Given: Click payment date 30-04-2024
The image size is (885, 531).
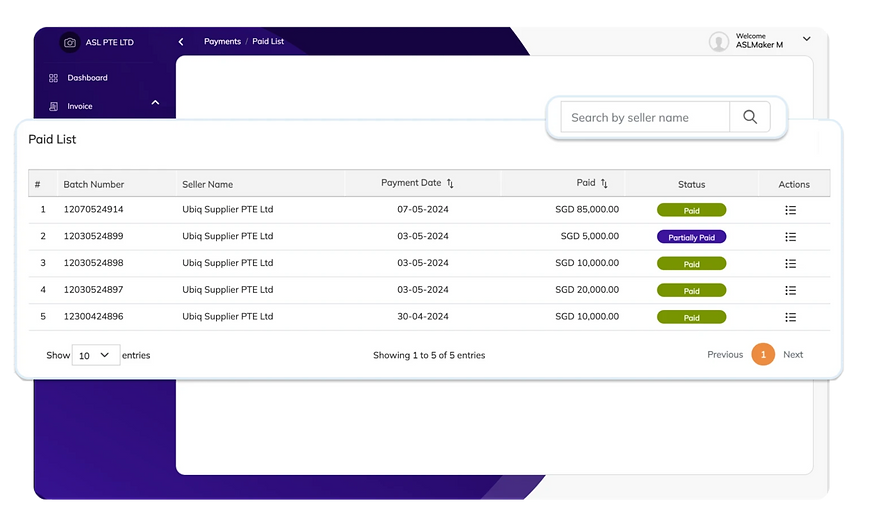Looking at the screenshot, I should pyautogui.click(x=423, y=317).
